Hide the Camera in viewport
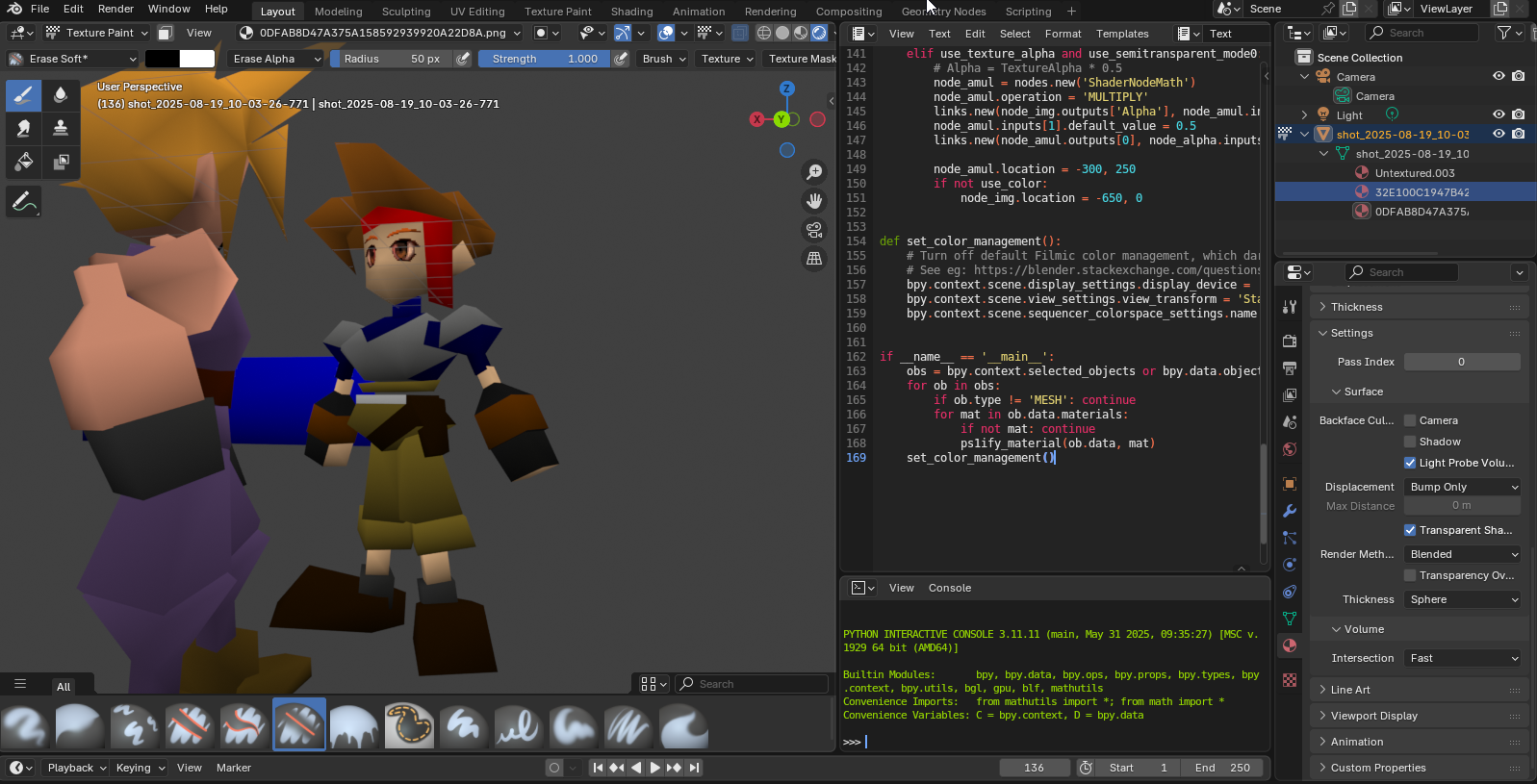Screen dimensions: 1537x784 1499,76
